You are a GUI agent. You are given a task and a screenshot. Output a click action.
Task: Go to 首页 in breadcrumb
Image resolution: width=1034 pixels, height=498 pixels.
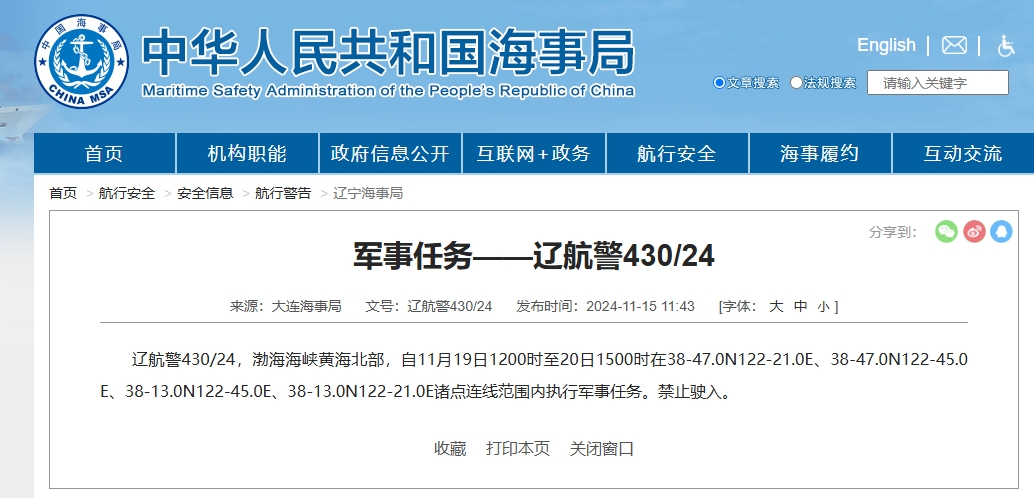pos(63,193)
